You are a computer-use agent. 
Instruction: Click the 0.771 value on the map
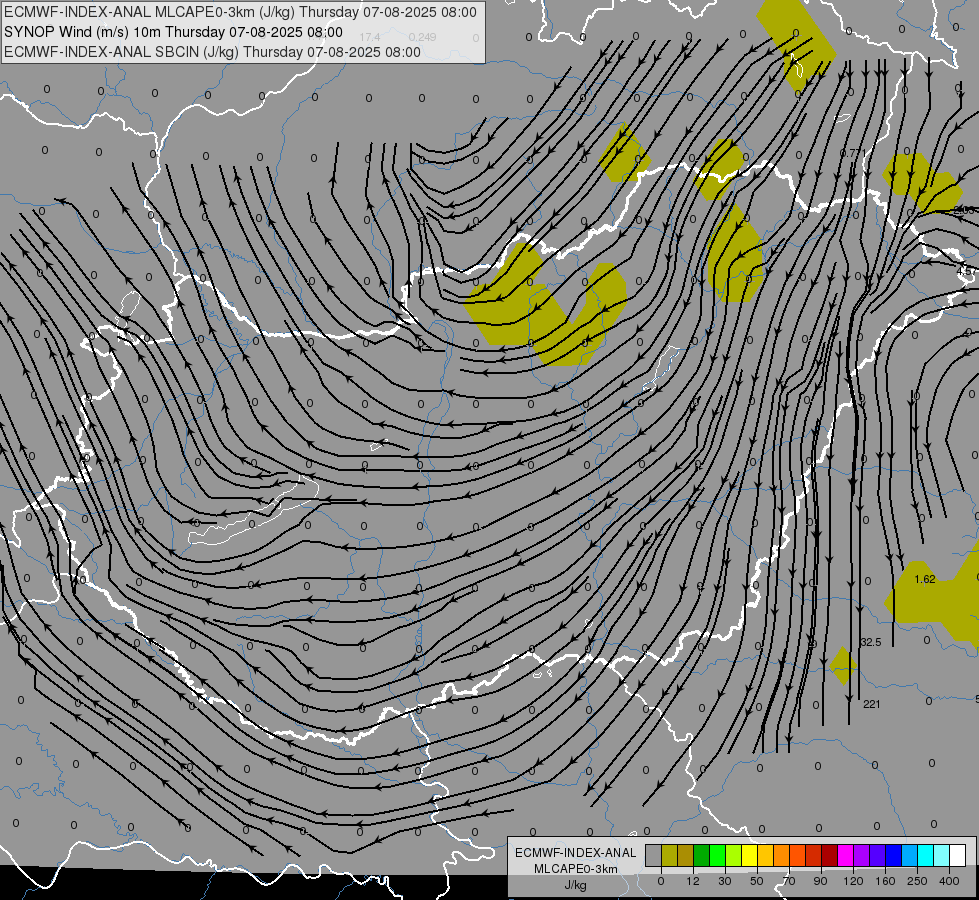pyautogui.click(x=853, y=153)
